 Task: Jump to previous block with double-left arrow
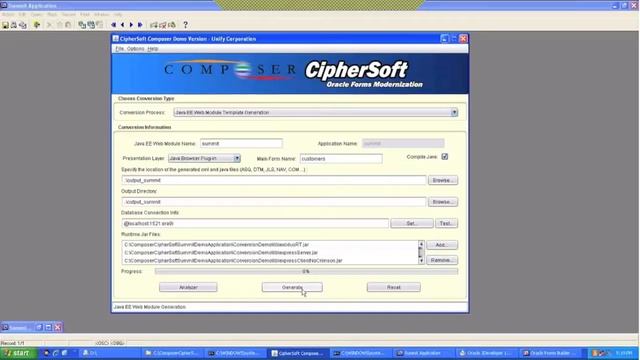tap(113, 25)
